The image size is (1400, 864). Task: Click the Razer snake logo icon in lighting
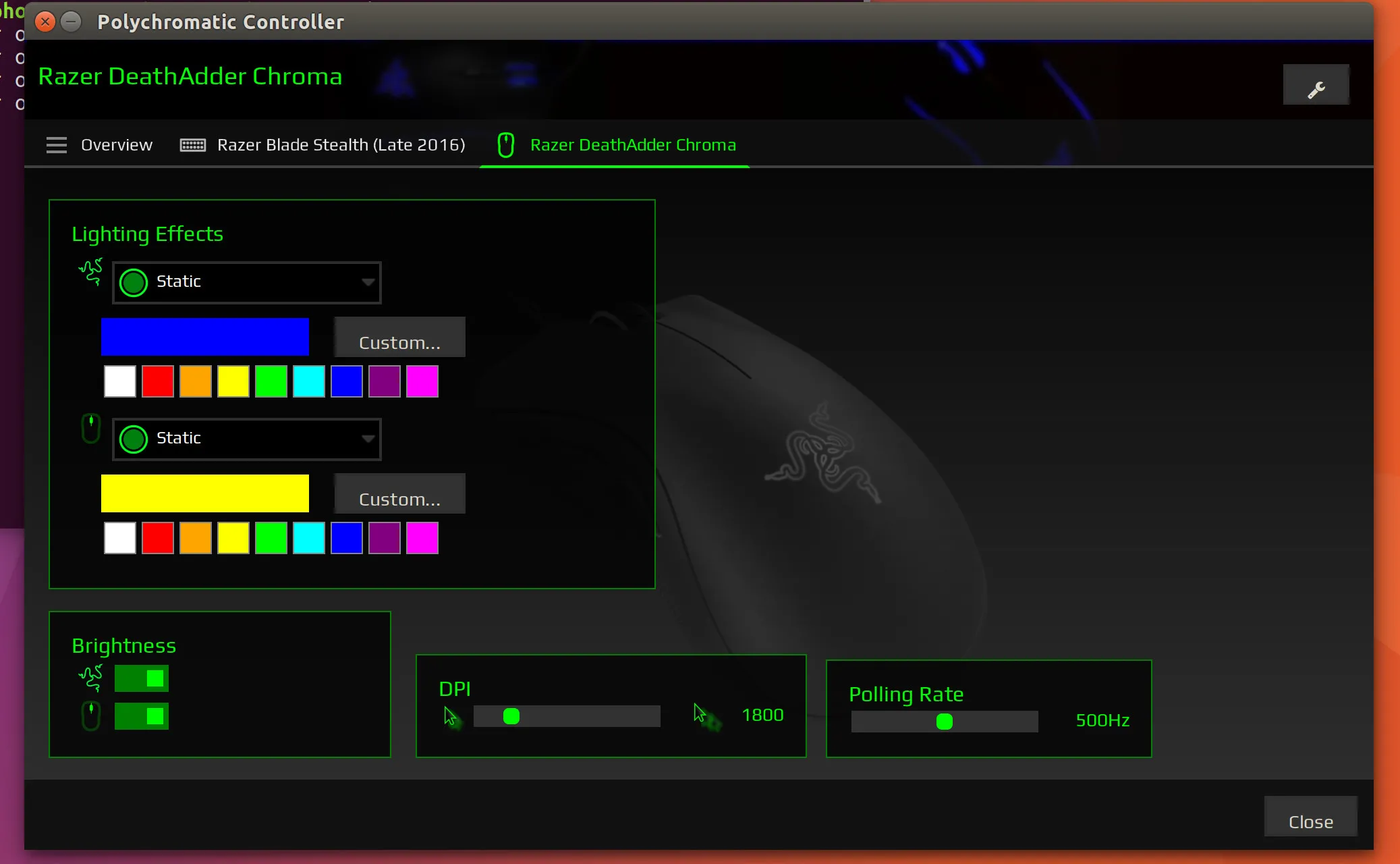tap(90, 271)
